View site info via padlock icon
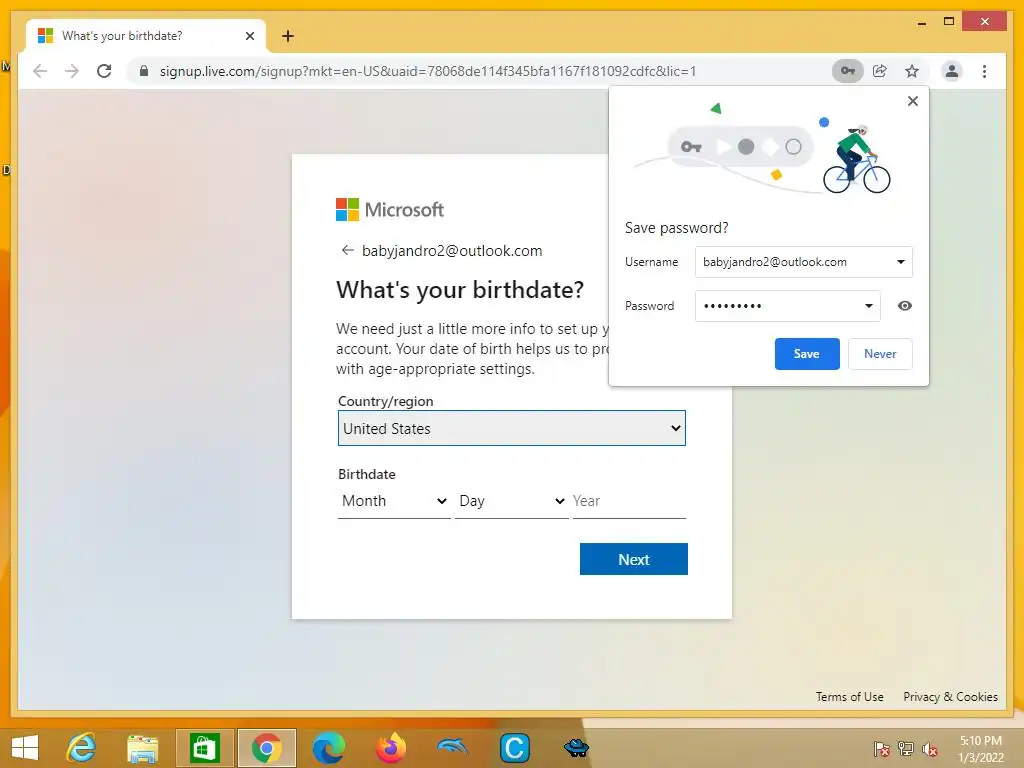 pyautogui.click(x=144, y=71)
